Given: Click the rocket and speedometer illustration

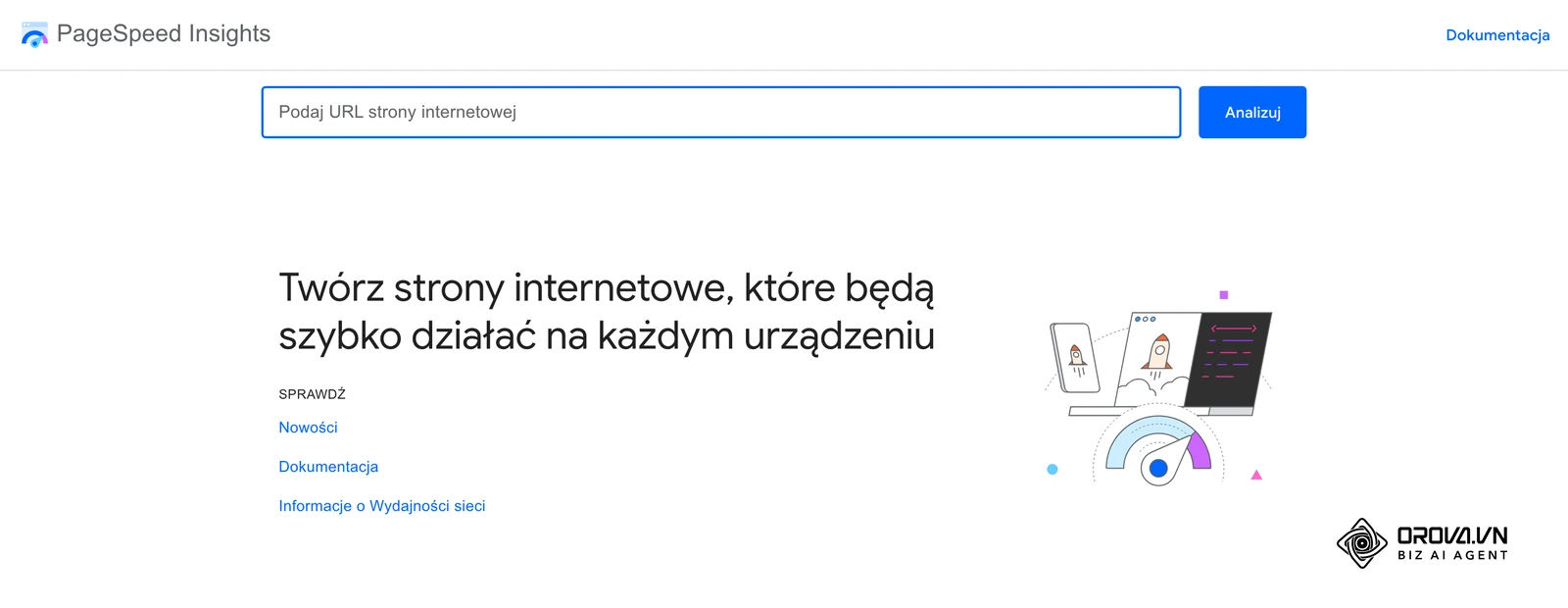Looking at the screenshot, I should (1158, 388).
